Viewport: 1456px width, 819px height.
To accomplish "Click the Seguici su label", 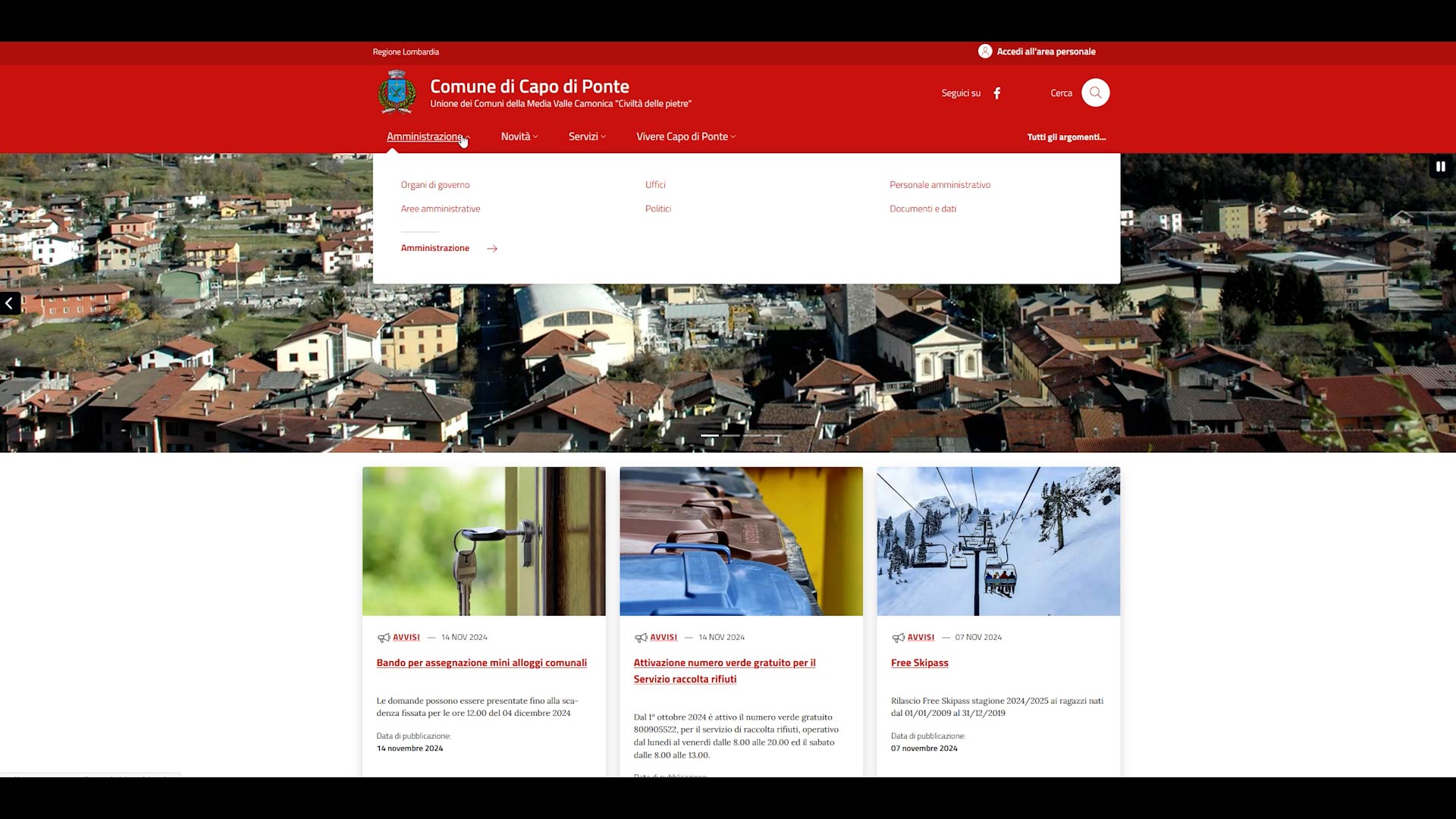I will pyautogui.click(x=961, y=93).
